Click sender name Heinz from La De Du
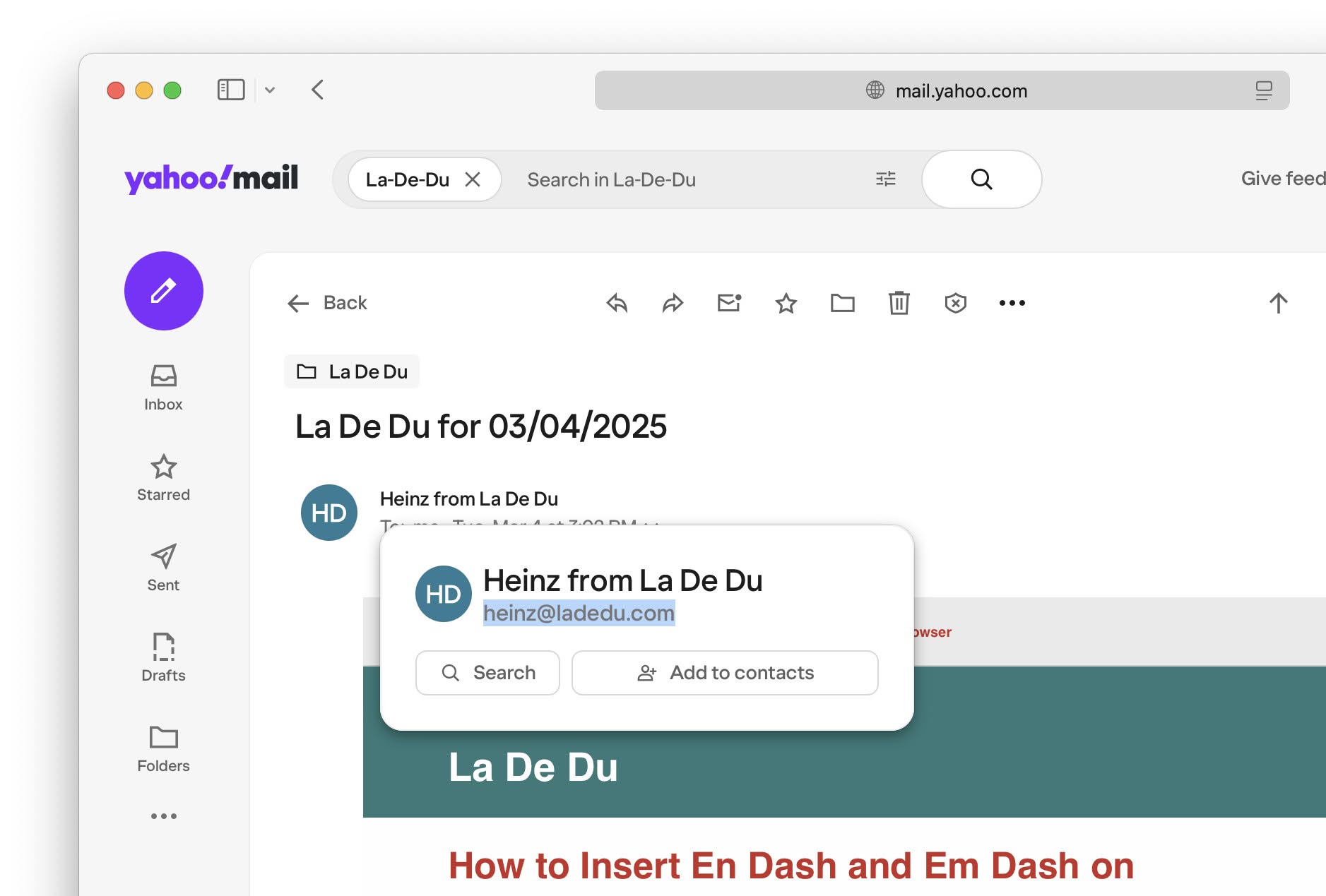This screenshot has width=1326, height=896. (x=469, y=498)
